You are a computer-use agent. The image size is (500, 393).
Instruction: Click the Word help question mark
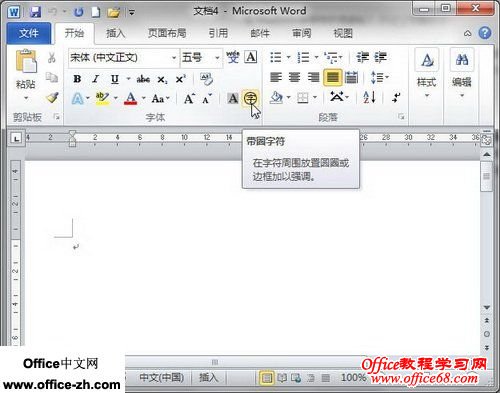[485, 33]
